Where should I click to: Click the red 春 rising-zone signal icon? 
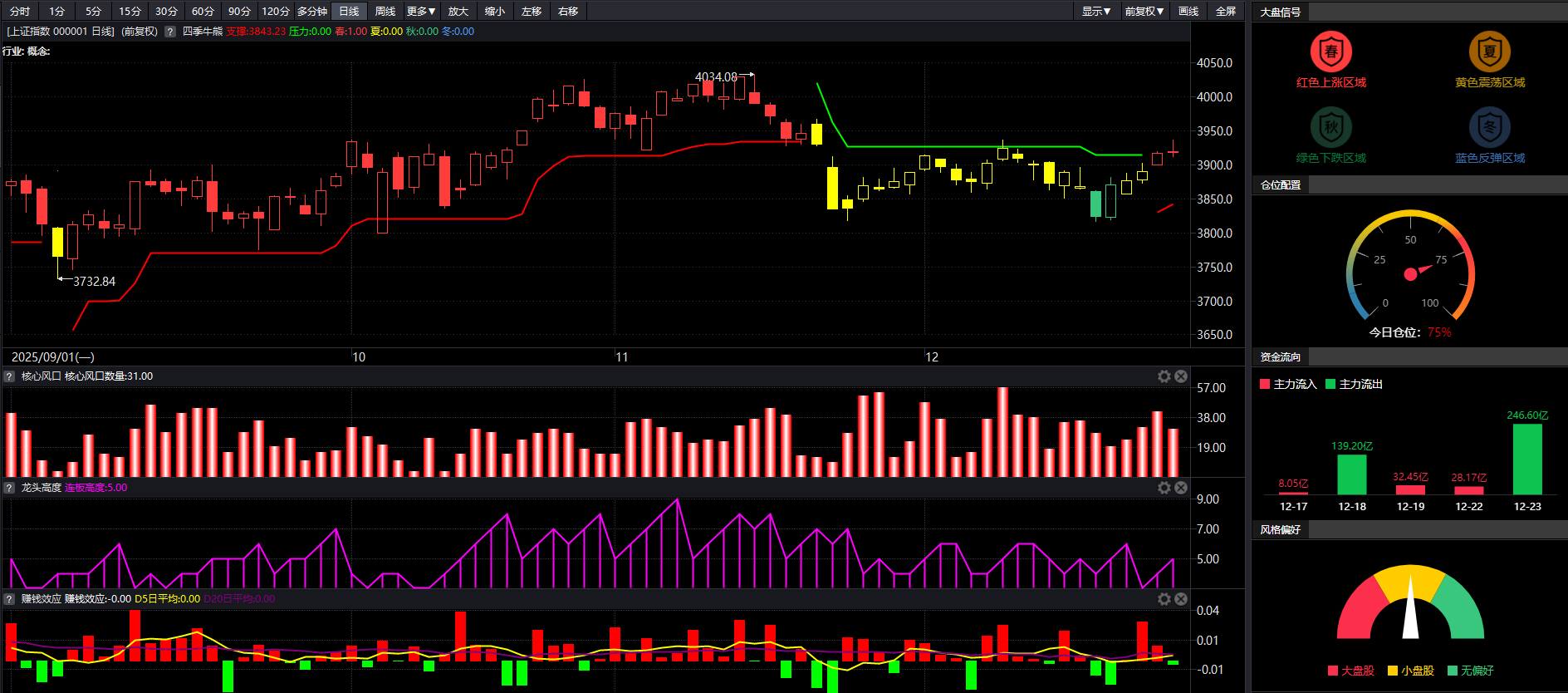[x=1331, y=52]
